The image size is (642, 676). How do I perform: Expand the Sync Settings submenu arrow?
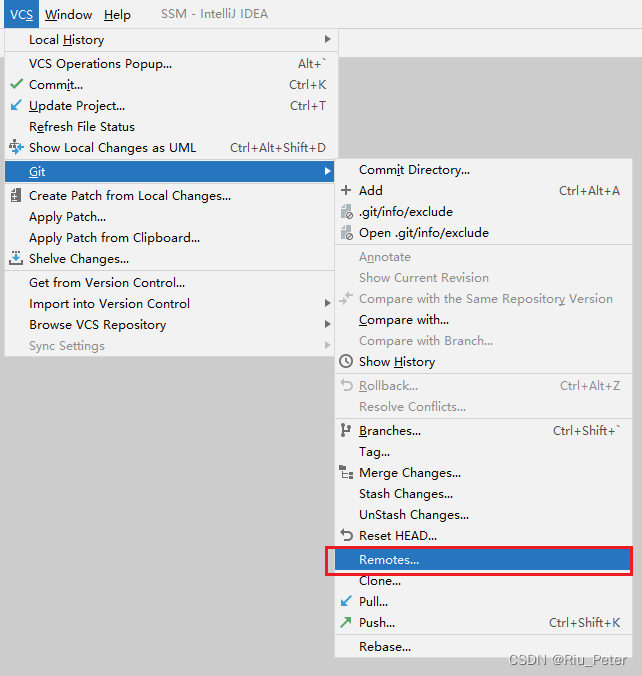tap(328, 345)
